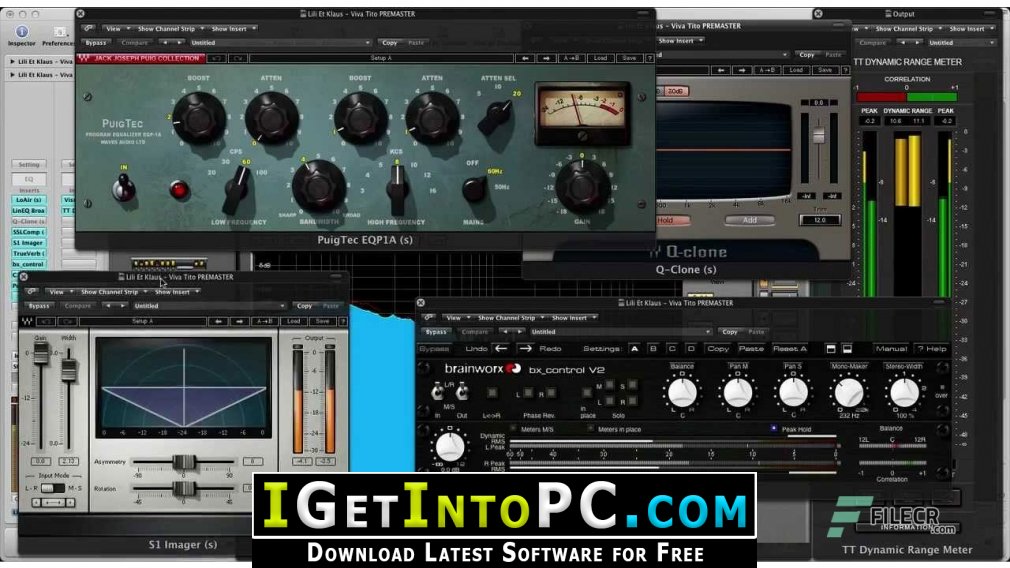Toggle the Peak Hold checkbox in bx_control
The width and height of the screenshot is (1010, 568).
pos(774,429)
